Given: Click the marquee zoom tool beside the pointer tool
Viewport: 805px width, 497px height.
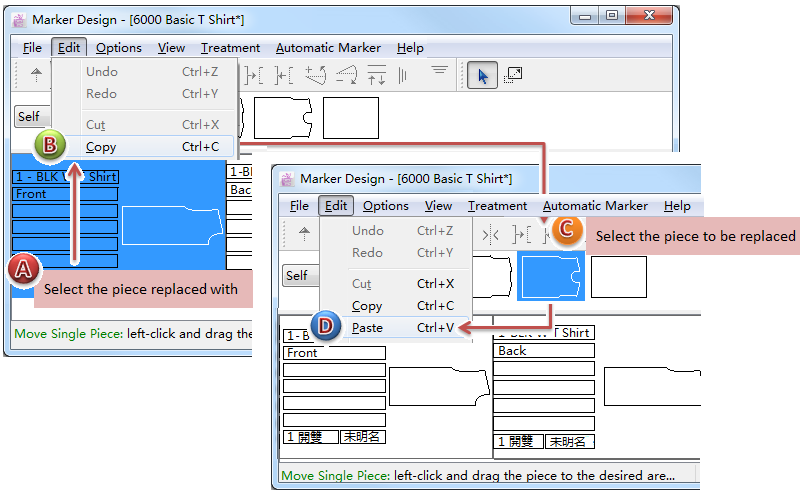Looking at the screenshot, I should point(513,75).
